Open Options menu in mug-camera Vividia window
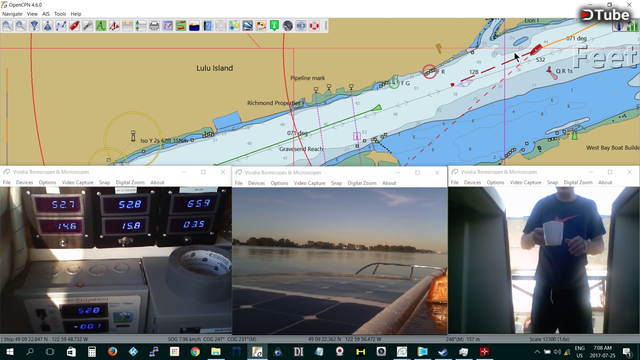This screenshot has width=640, height=360. point(496,182)
